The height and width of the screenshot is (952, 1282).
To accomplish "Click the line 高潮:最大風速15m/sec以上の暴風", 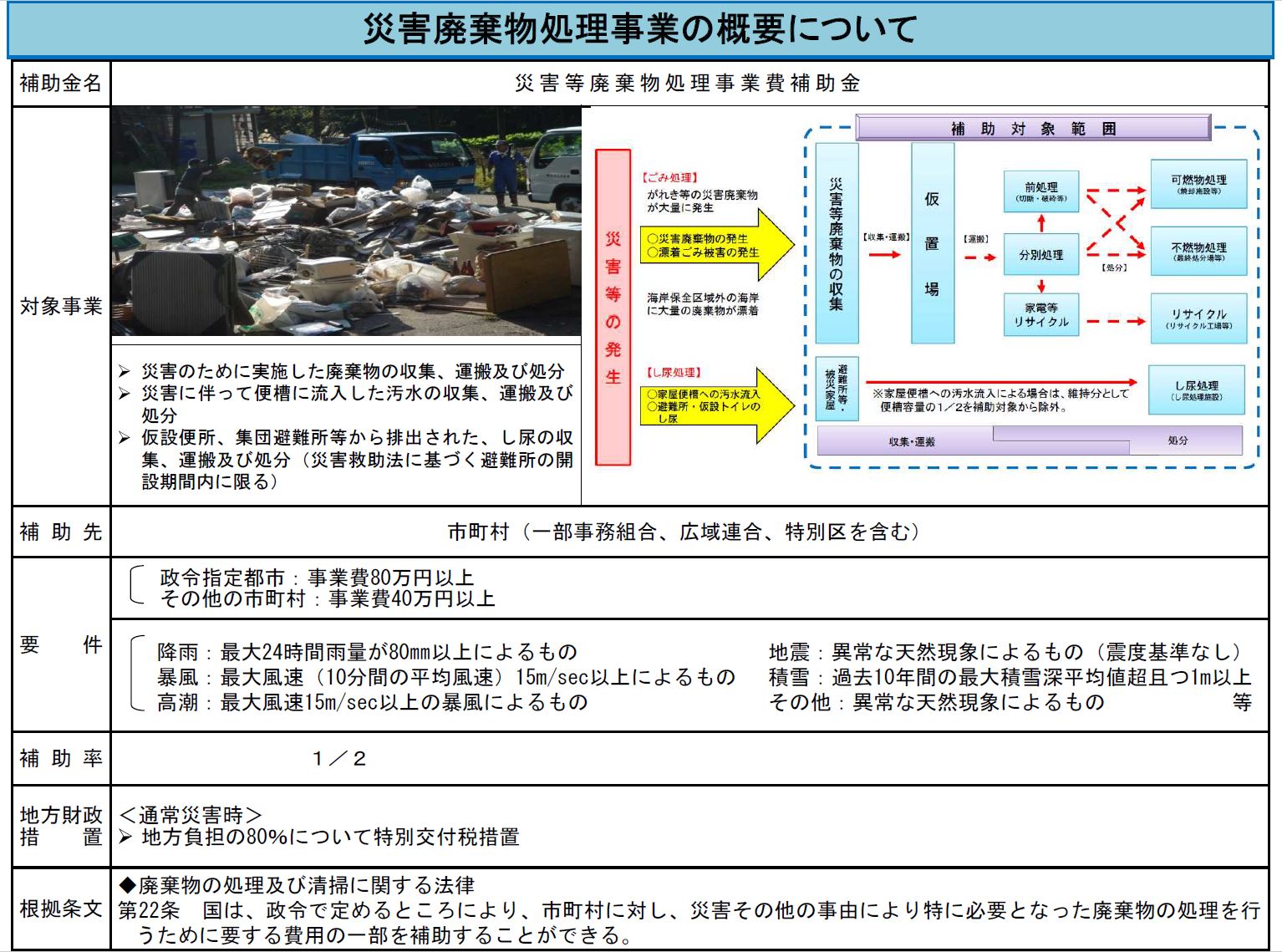I will pos(373,701).
